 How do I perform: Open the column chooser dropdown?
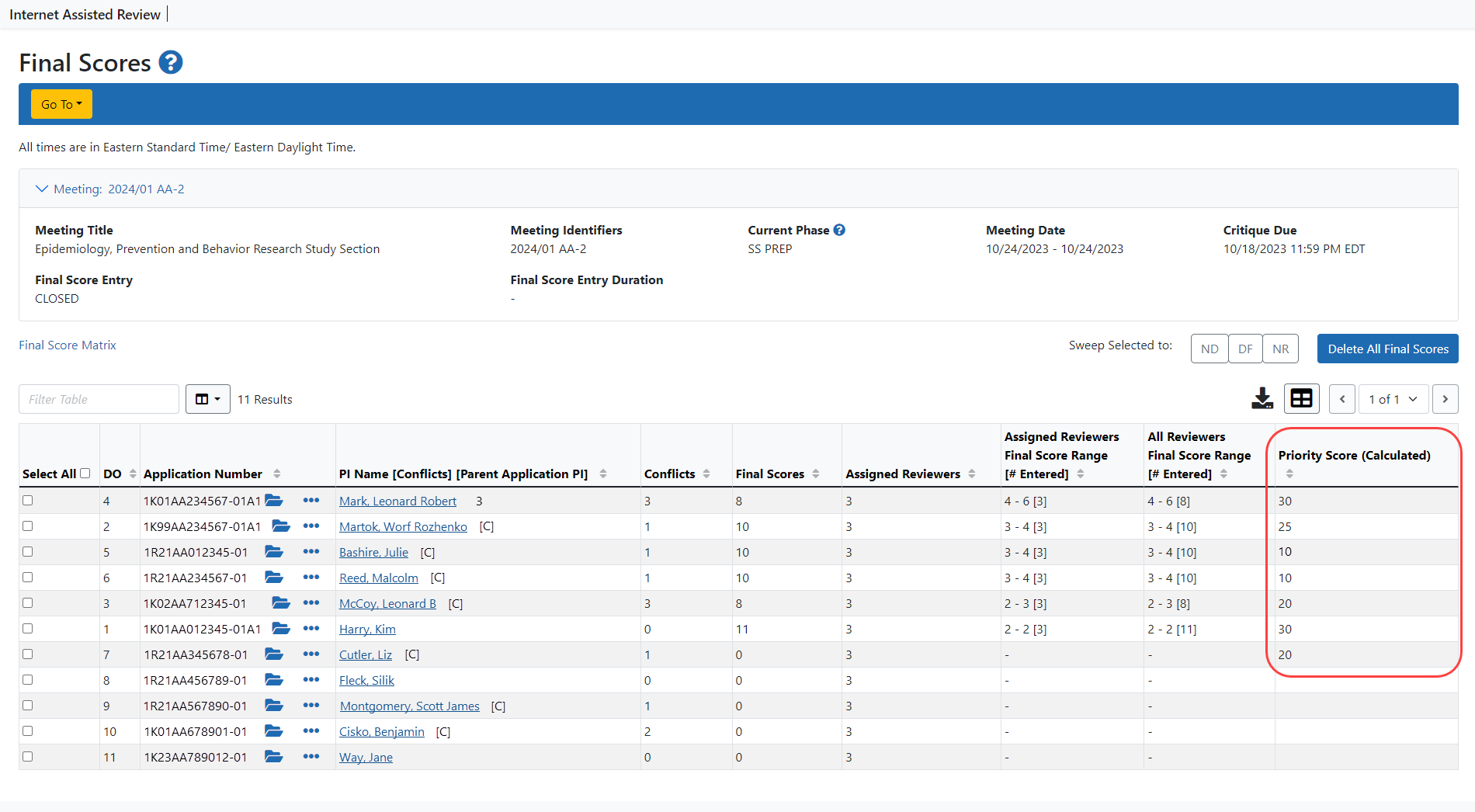[x=207, y=399]
